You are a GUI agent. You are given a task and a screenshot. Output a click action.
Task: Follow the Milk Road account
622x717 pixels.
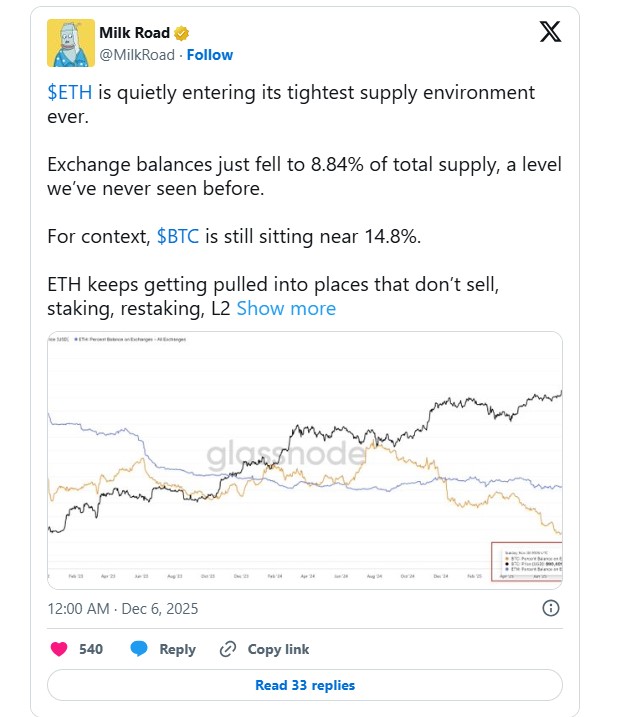point(210,55)
